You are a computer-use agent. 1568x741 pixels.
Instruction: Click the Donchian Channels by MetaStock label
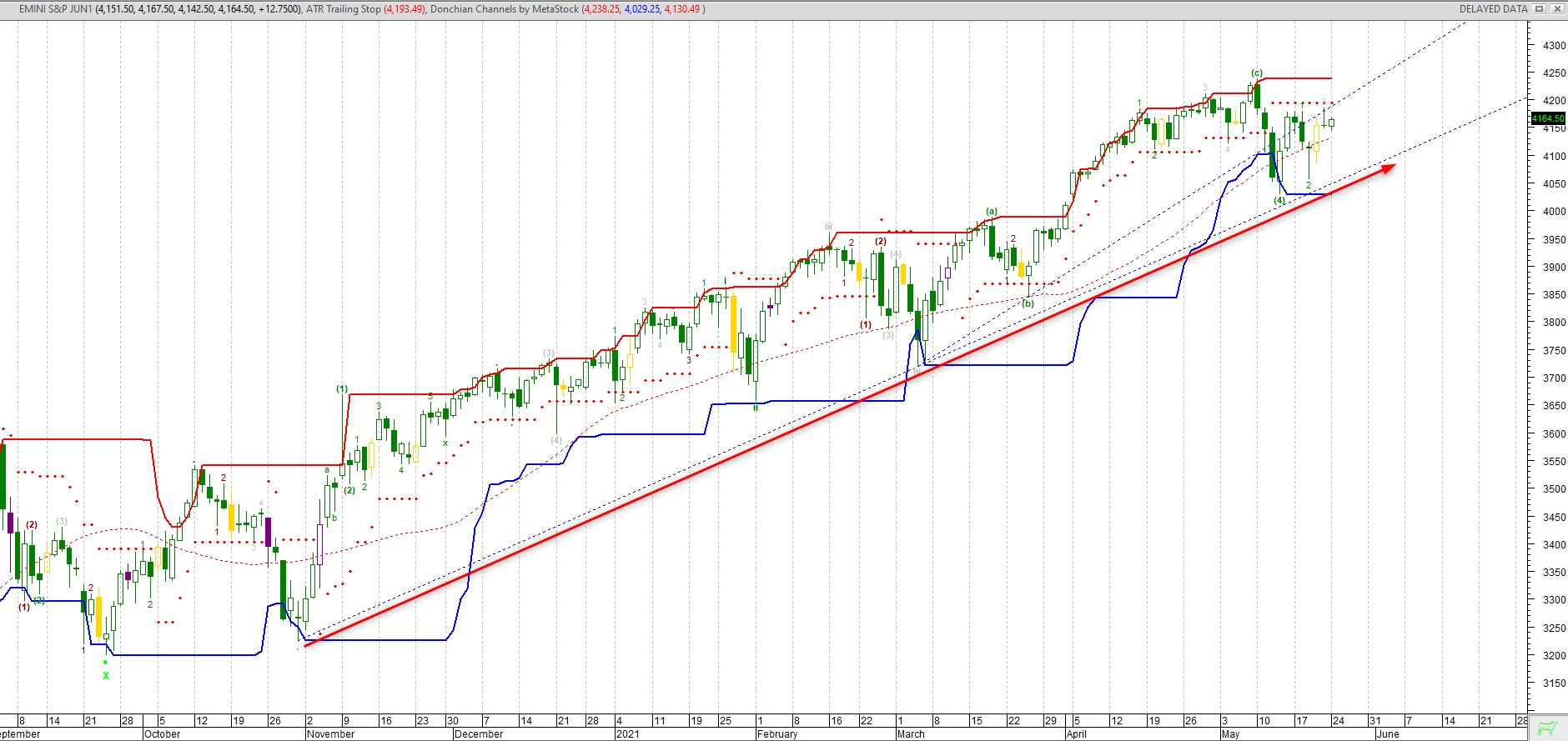(x=505, y=9)
